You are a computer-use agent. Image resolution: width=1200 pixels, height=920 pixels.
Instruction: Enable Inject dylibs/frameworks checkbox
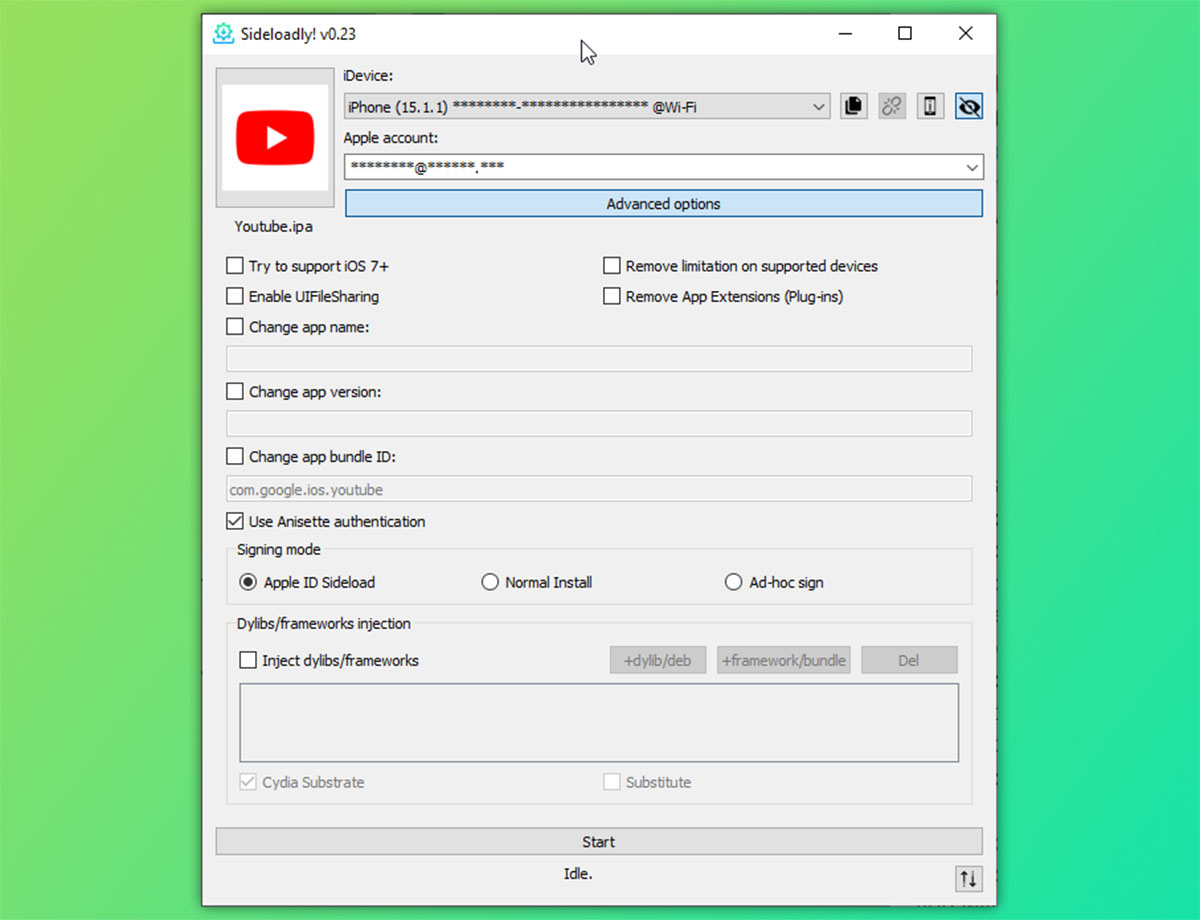click(248, 660)
